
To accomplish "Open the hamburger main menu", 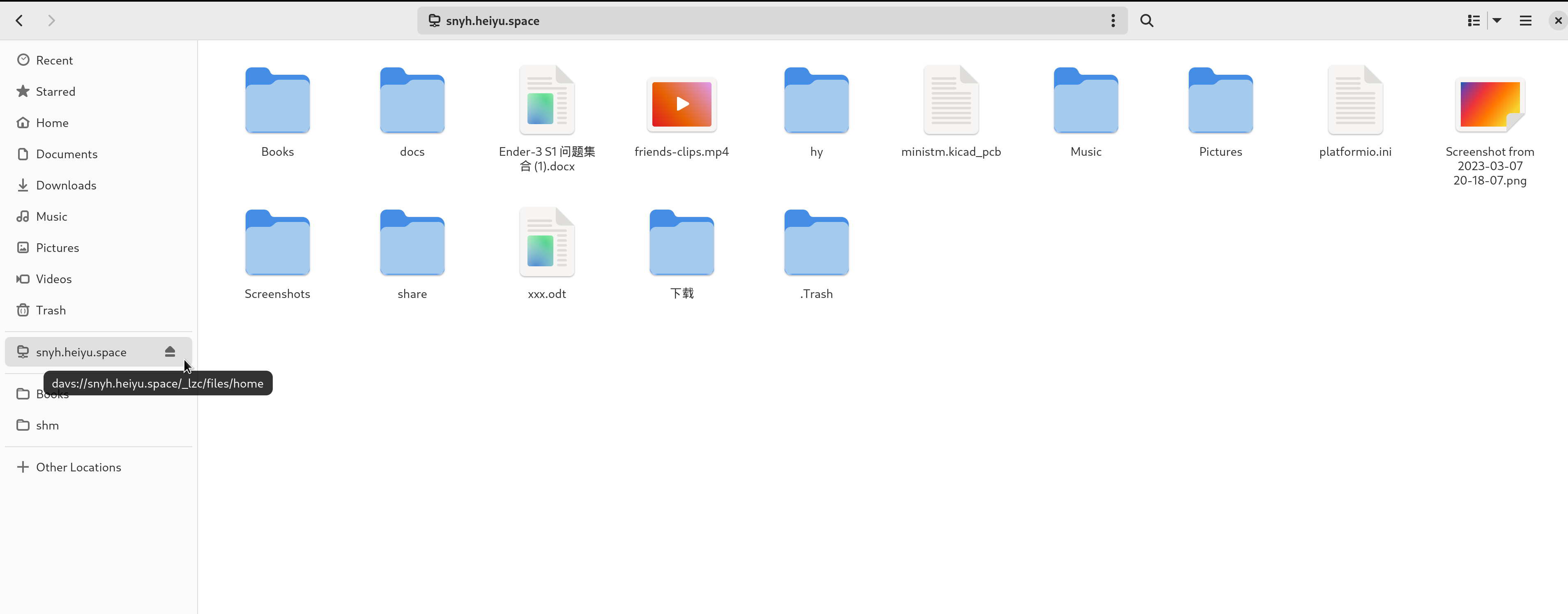I will pyautogui.click(x=1525, y=21).
